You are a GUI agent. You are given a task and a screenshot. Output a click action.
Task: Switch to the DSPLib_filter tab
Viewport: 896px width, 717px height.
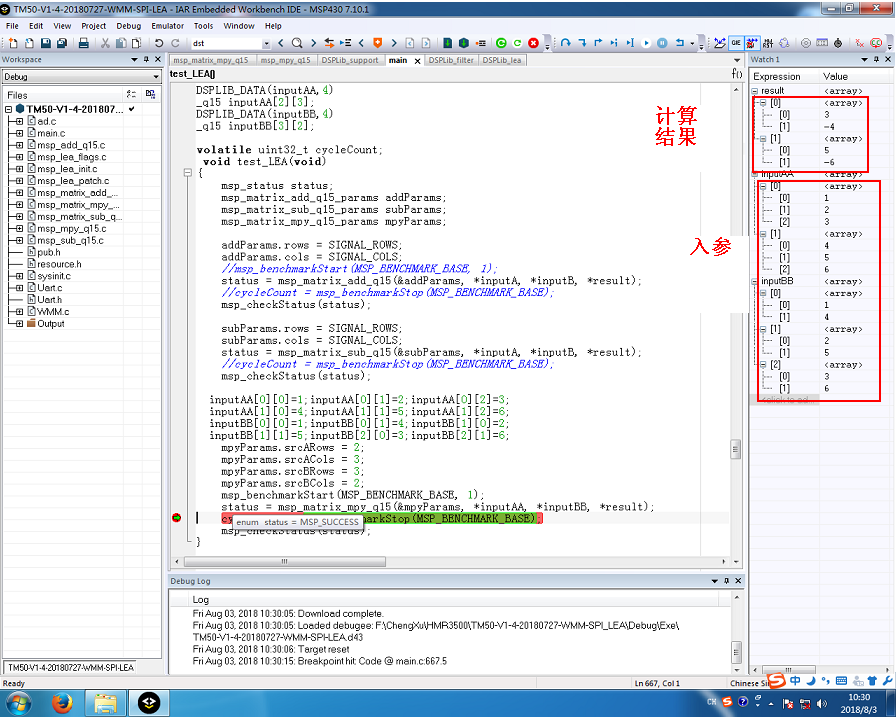450,60
